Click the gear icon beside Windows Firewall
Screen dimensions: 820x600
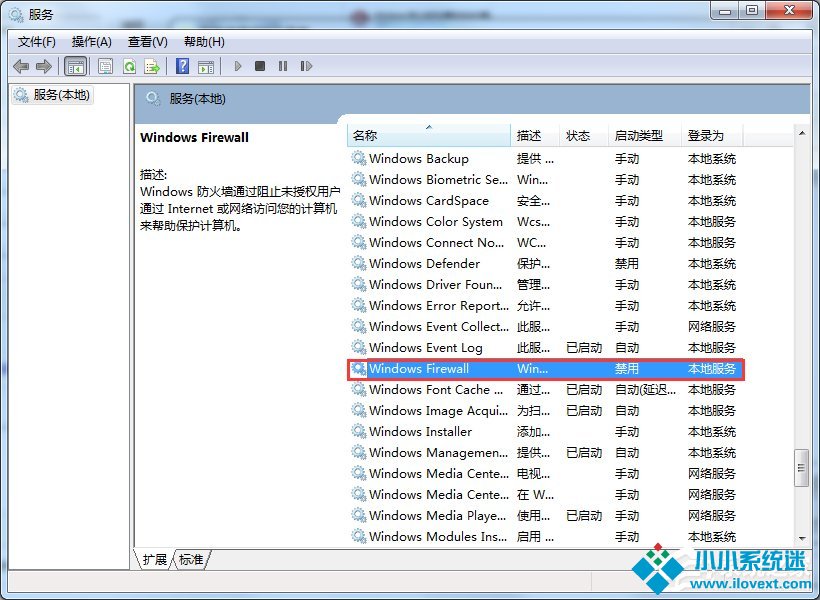click(359, 368)
